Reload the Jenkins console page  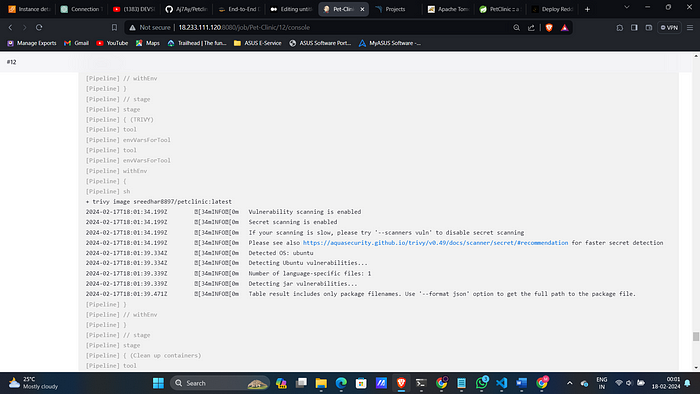39,27
